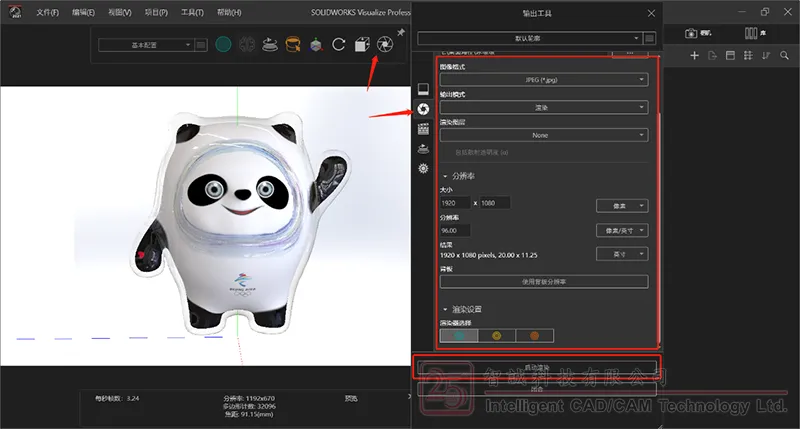Click the large view layout icon in right panel

click(731, 56)
